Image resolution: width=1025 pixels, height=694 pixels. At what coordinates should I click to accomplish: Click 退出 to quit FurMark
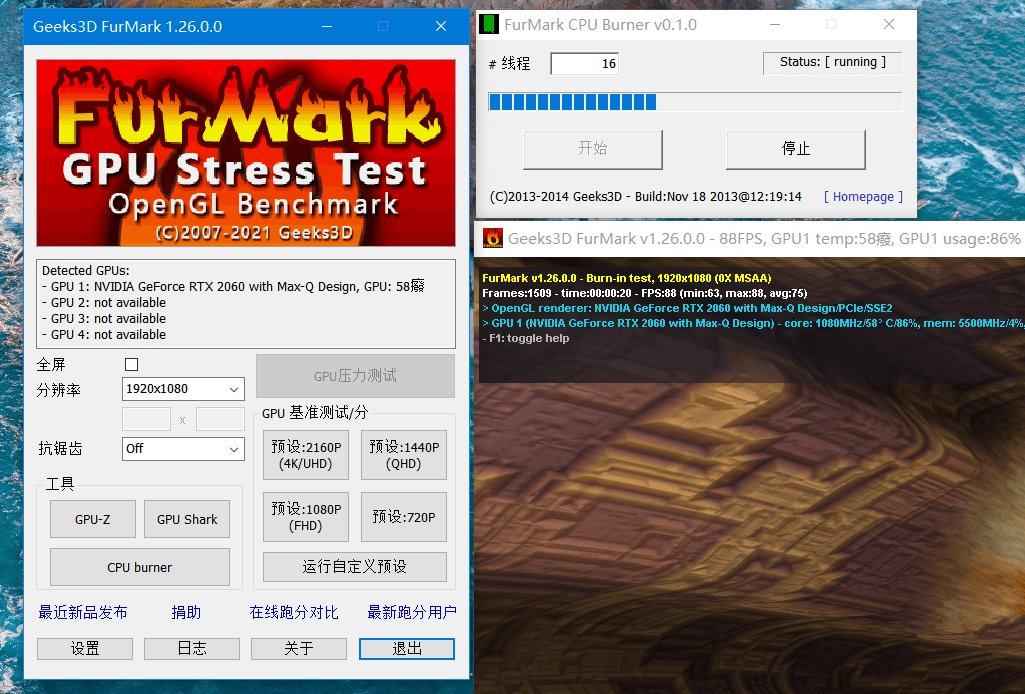pos(406,648)
